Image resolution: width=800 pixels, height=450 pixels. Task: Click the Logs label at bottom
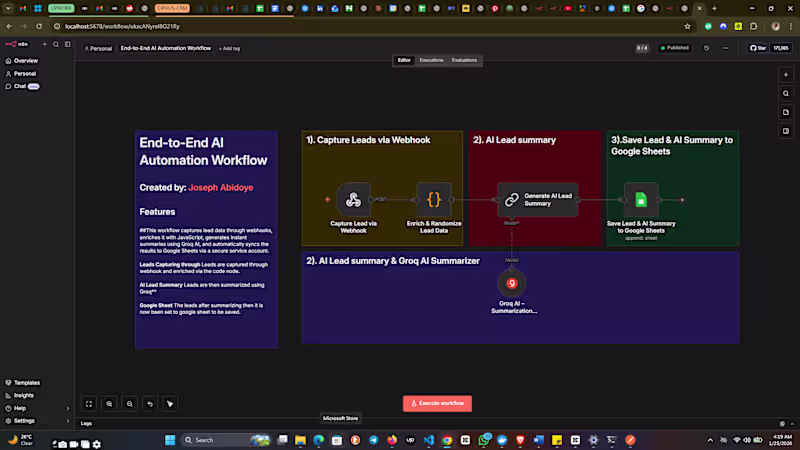(86, 423)
